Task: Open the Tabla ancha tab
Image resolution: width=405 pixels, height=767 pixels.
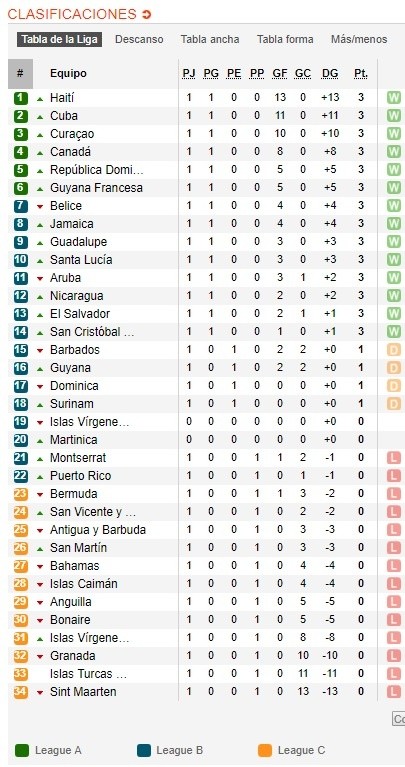Action: (x=210, y=40)
